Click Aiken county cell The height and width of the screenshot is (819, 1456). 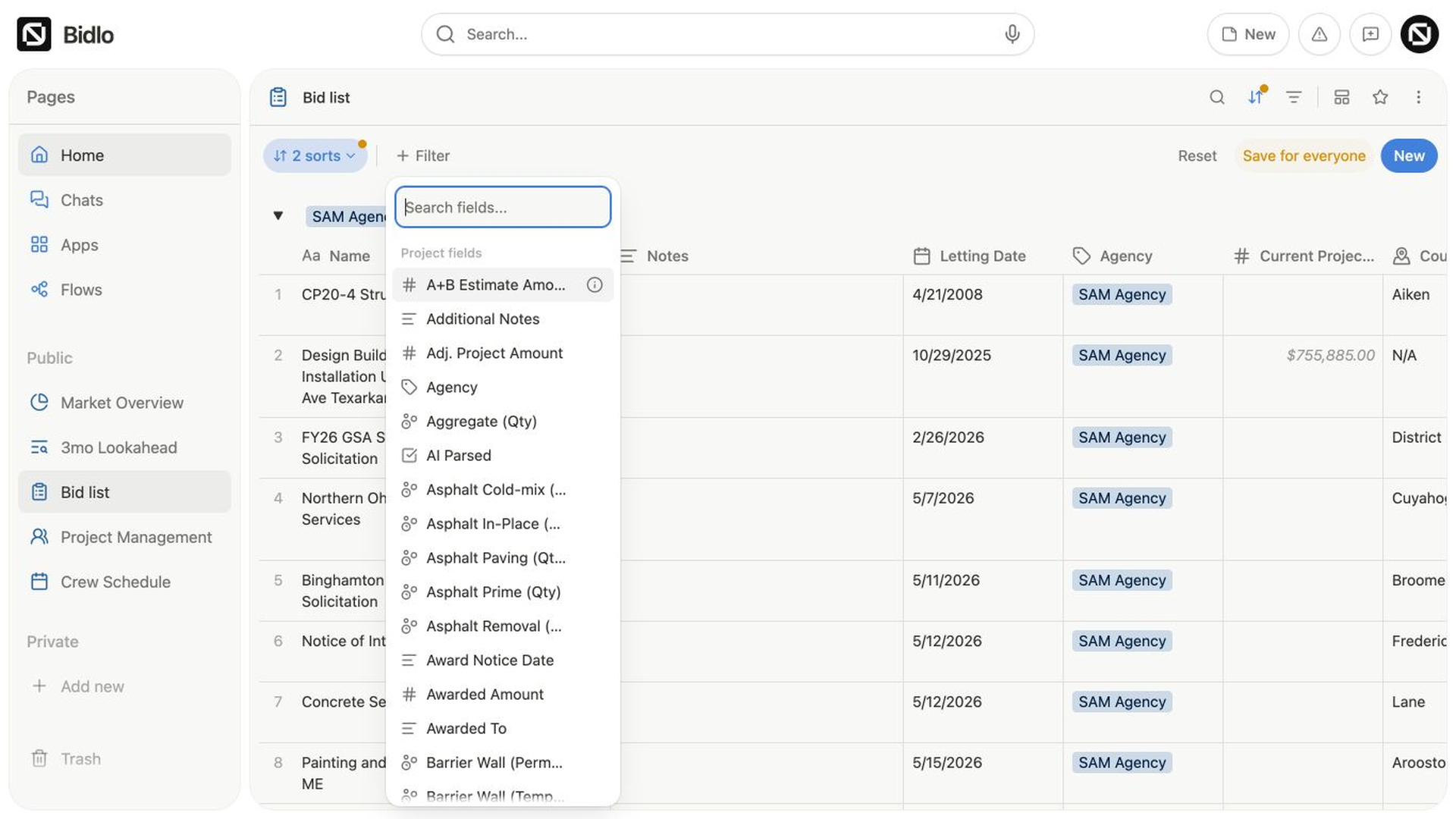[1414, 305]
